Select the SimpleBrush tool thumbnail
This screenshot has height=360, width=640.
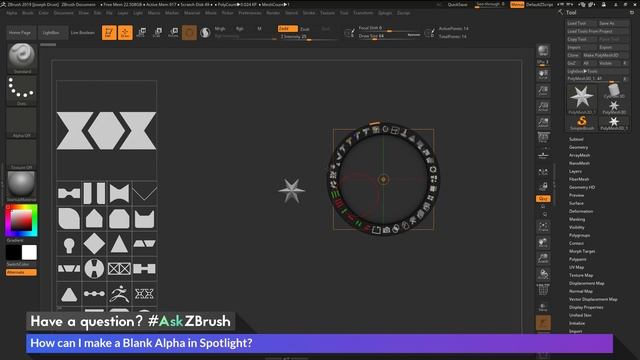(582, 122)
